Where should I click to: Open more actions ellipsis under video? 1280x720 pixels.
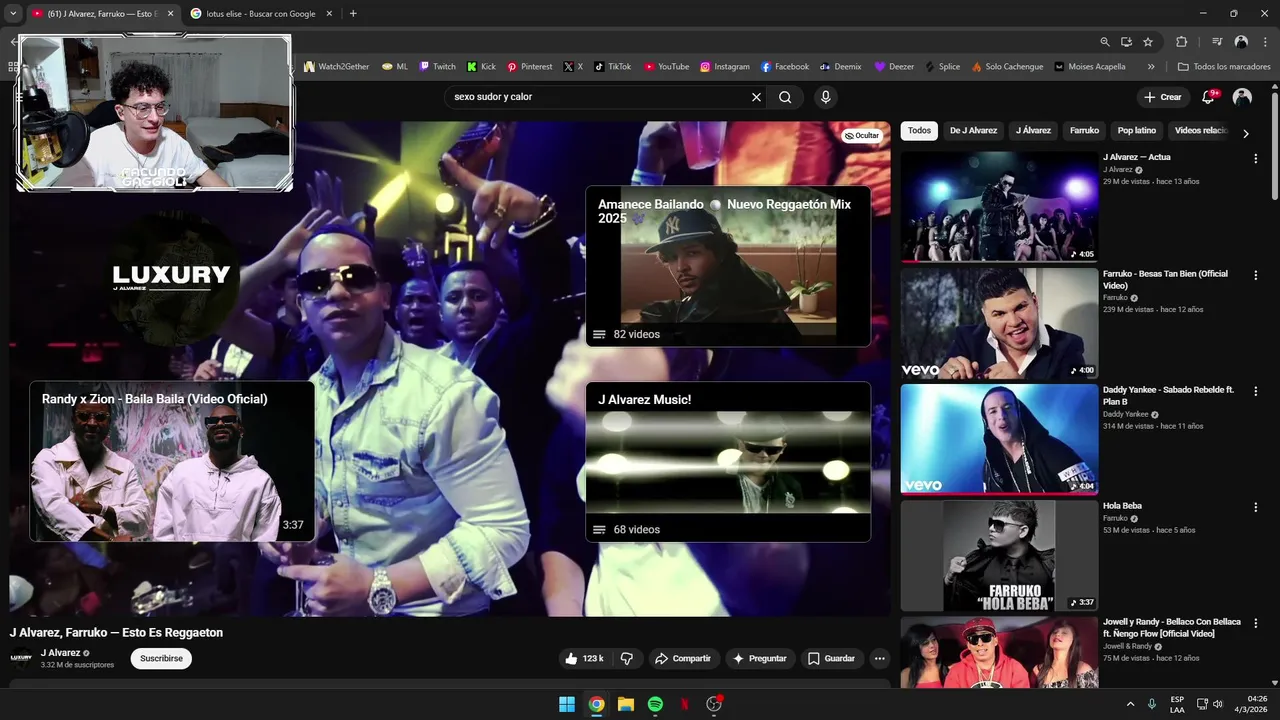point(879,658)
